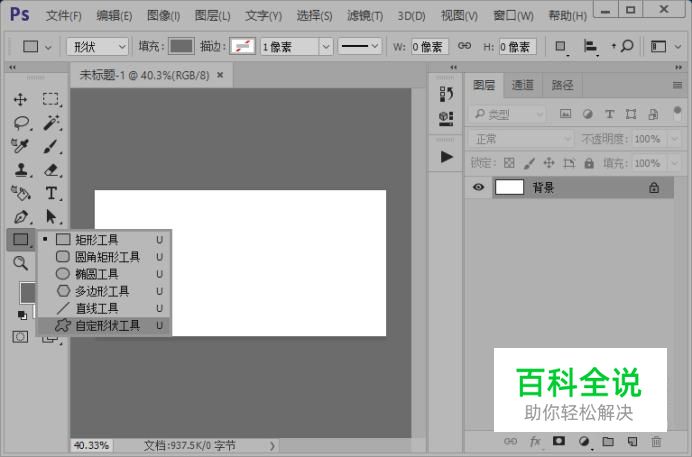Image resolution: width=692 pixels, height=457 pixels.
Task: Open workspace layout switcher icon
Action: pos(658,46)
